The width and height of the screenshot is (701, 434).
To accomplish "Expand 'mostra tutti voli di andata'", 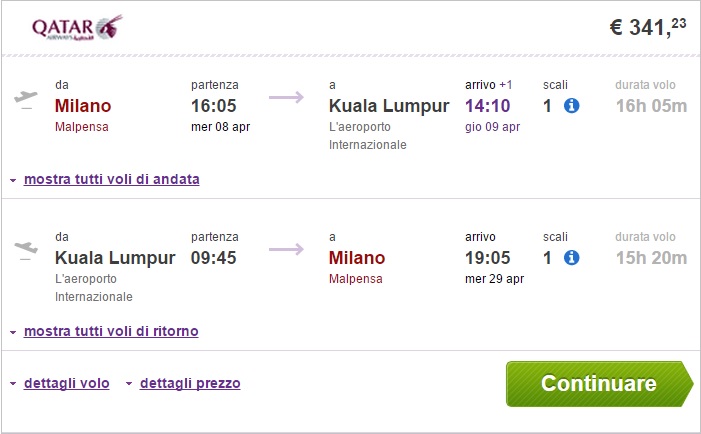I will [x=111, y=179].
